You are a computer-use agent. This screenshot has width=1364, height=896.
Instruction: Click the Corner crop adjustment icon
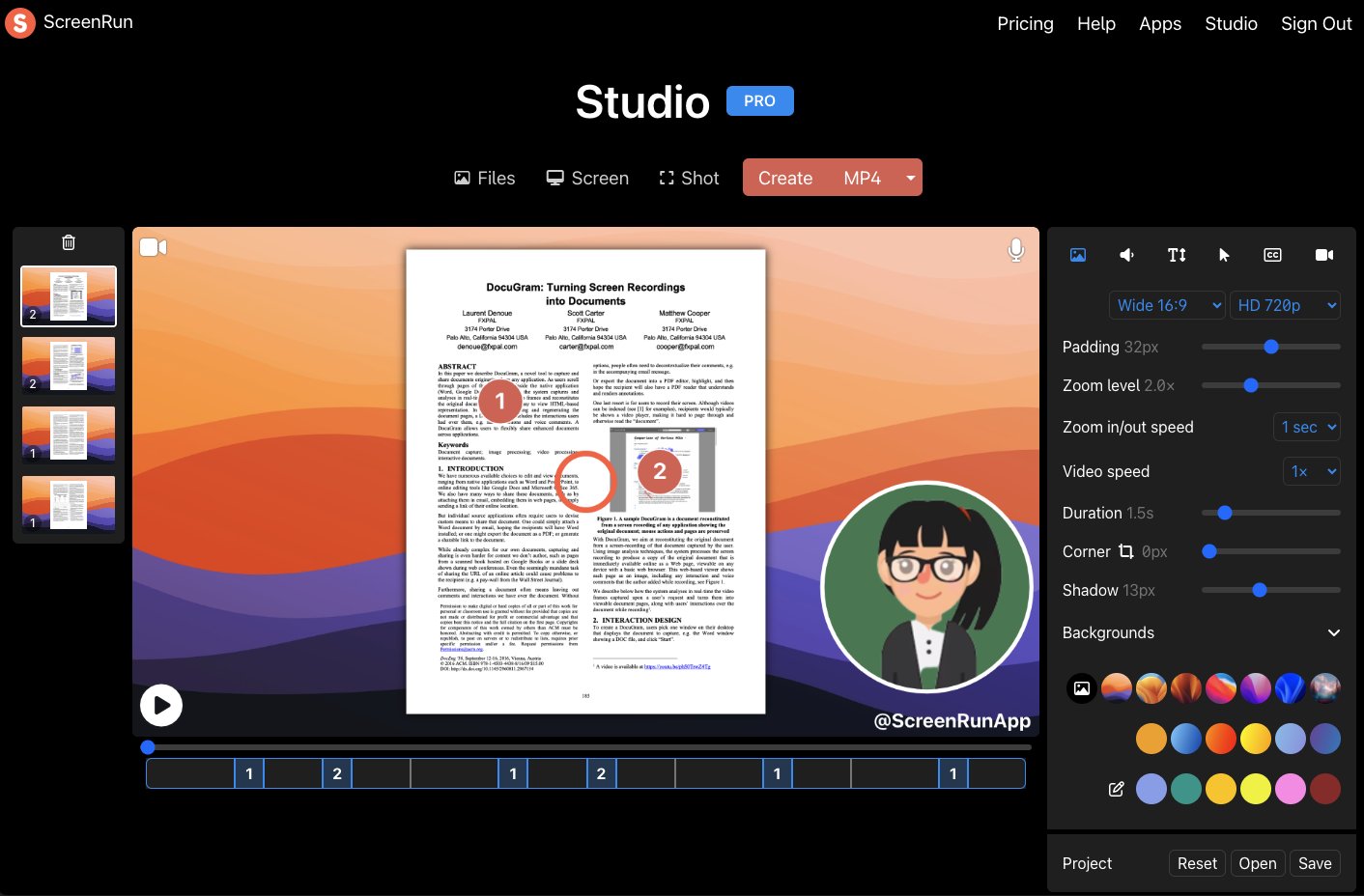1125,551
